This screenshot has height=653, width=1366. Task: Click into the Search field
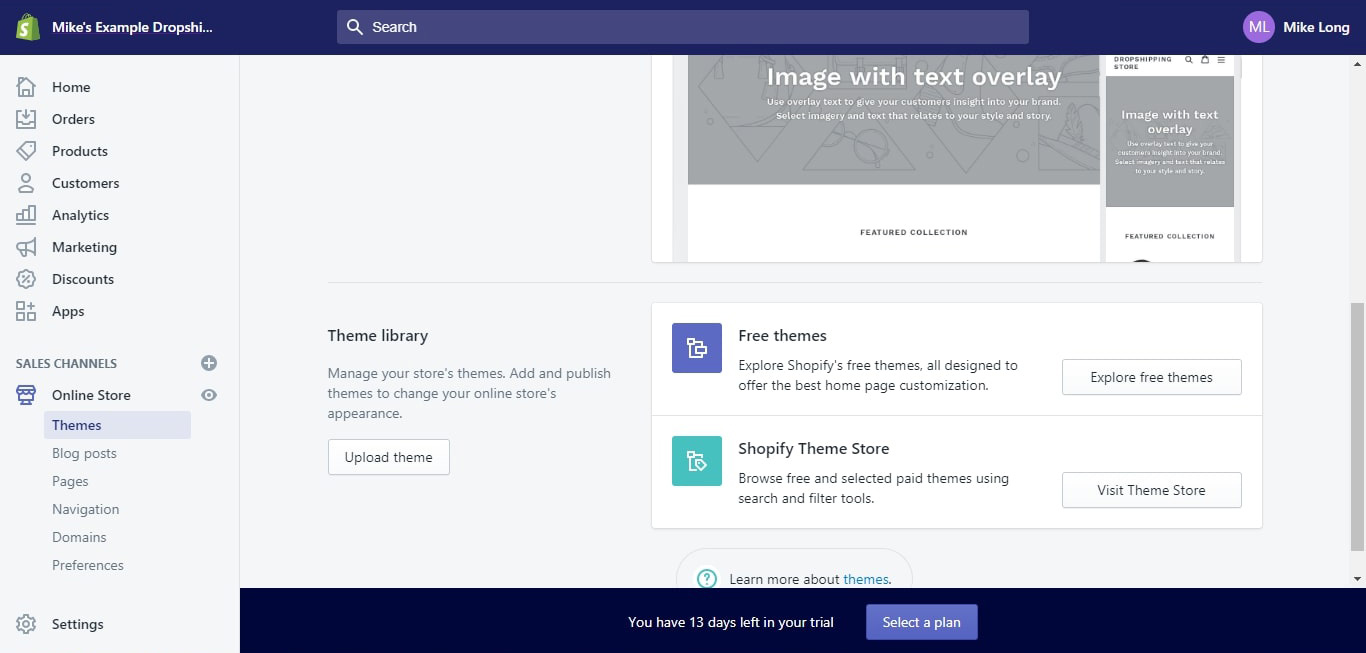[682, 27]
